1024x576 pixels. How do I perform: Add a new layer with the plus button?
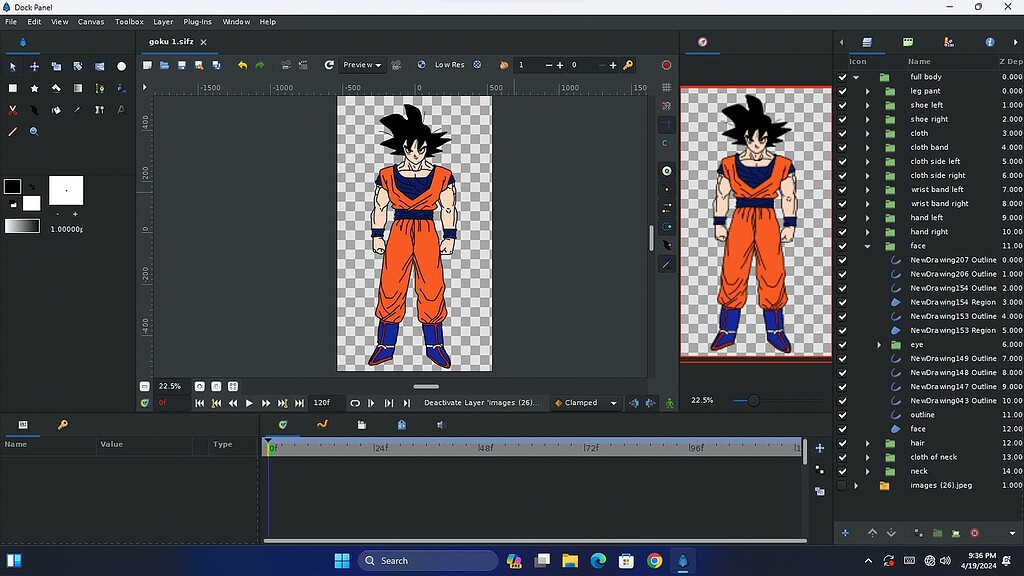[845, 533]
